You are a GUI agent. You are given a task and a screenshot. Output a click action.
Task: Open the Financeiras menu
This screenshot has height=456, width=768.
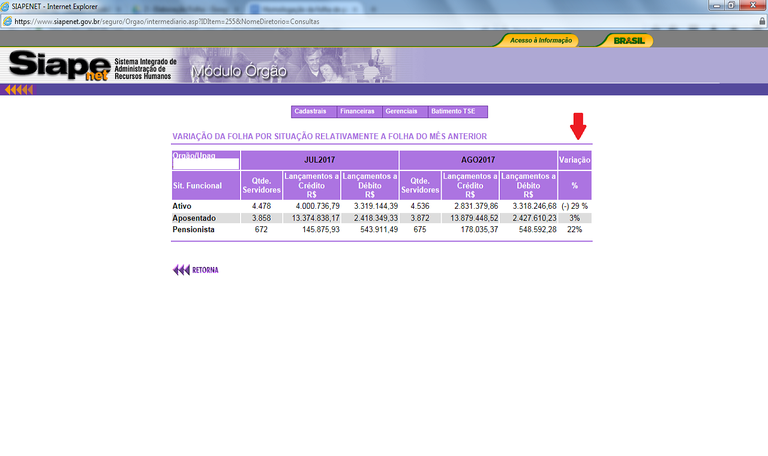[357, 111]
